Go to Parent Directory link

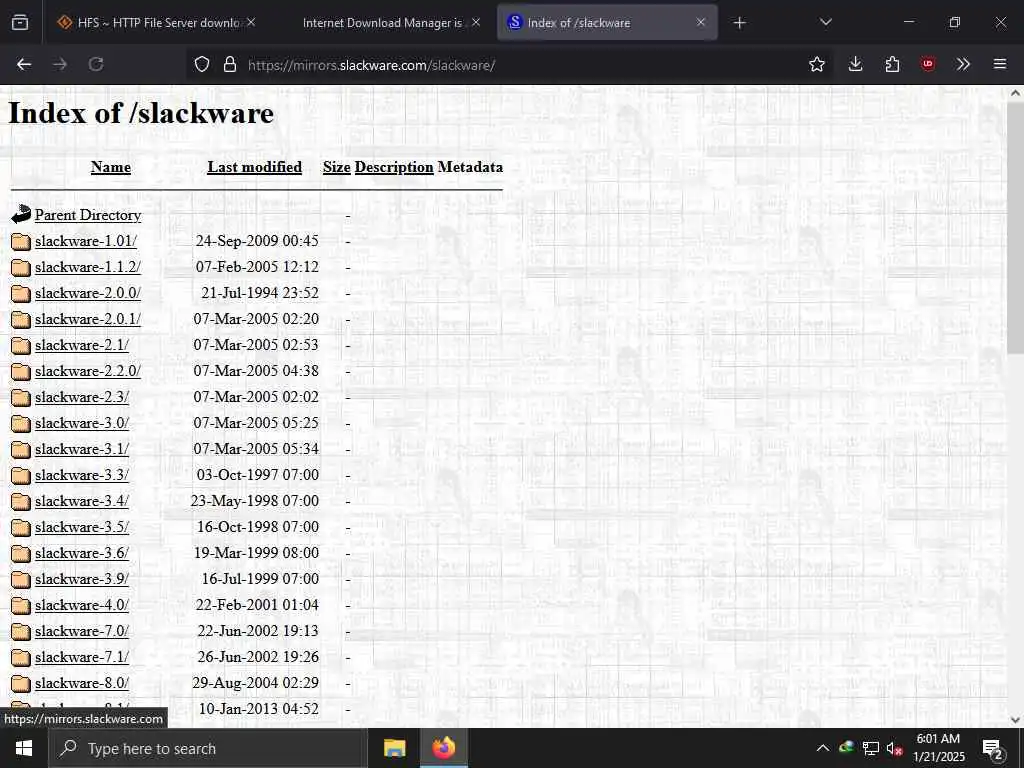(x=88, y=215)
